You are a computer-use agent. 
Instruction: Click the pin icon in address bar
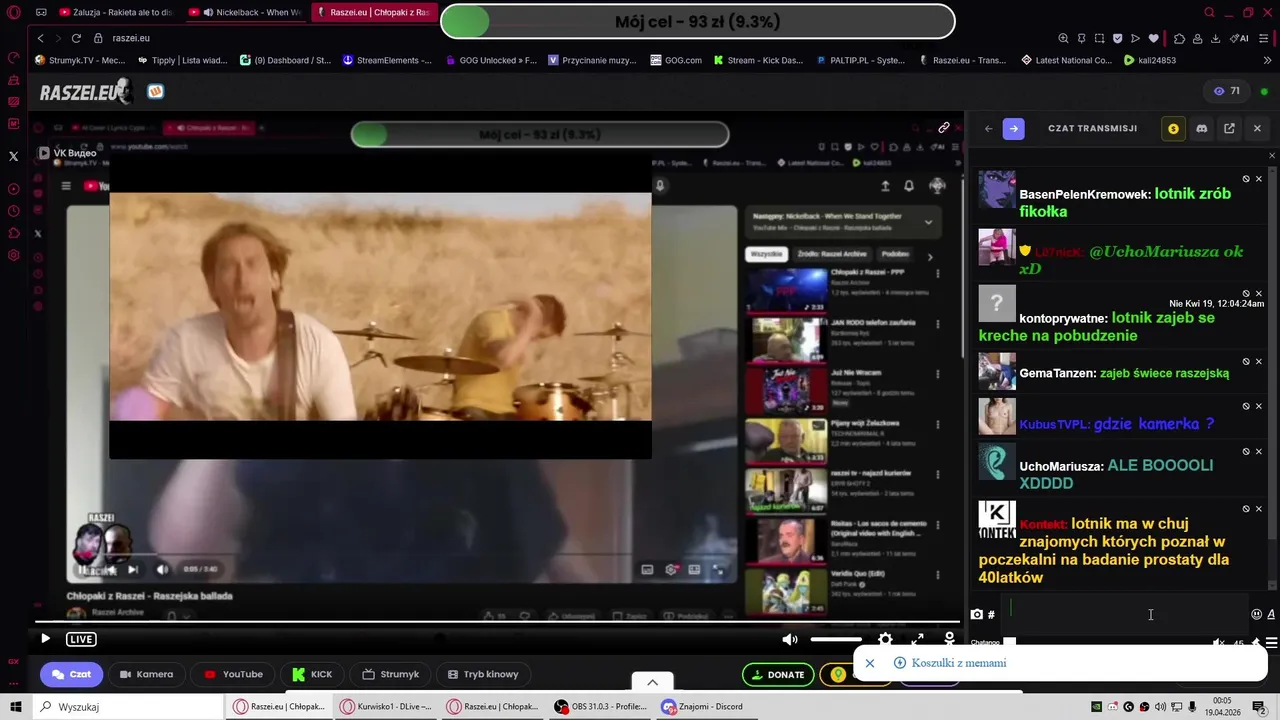tap(1081, 38)
